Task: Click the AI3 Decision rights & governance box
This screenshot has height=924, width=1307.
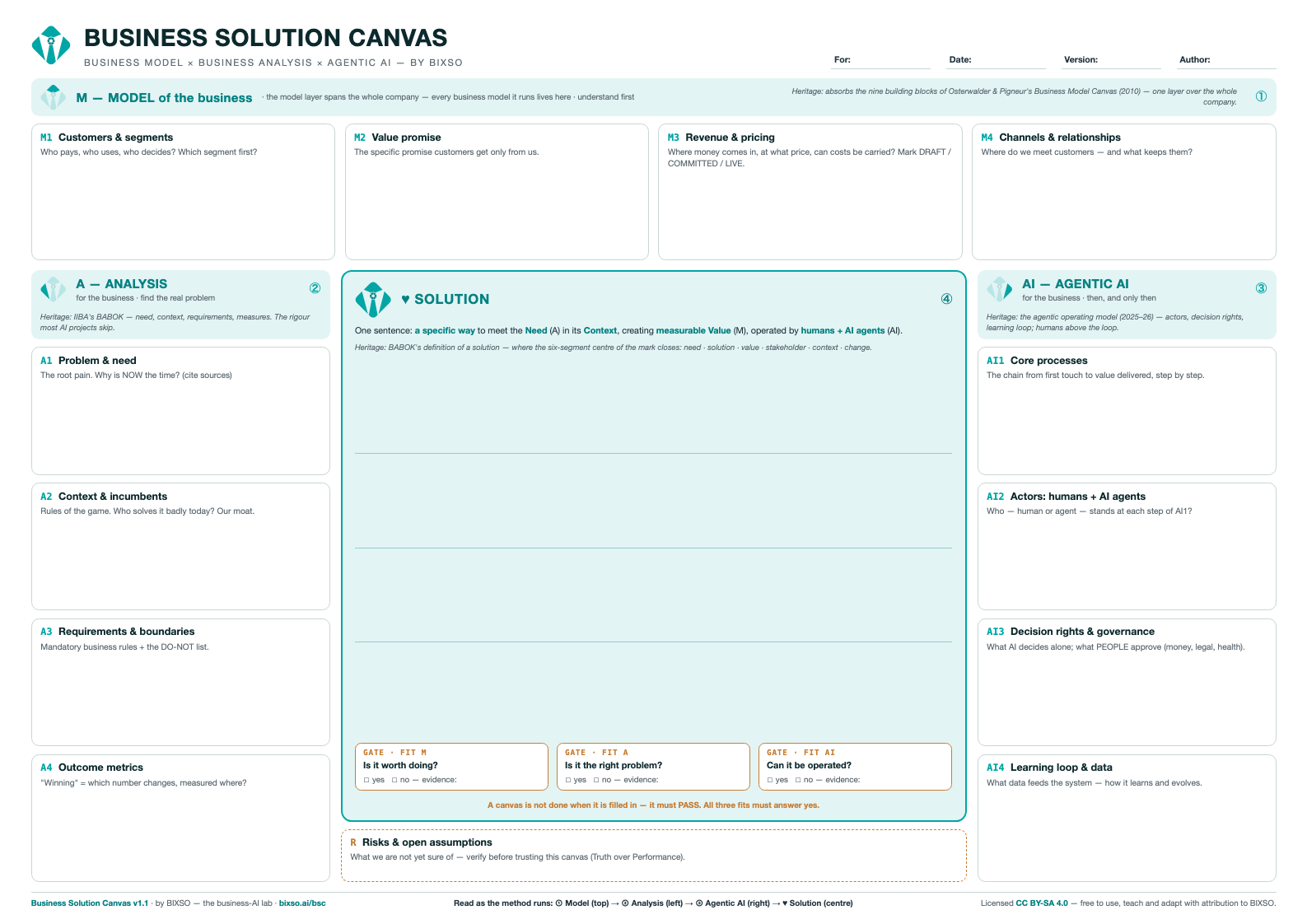Action: tap(1127, 682)
